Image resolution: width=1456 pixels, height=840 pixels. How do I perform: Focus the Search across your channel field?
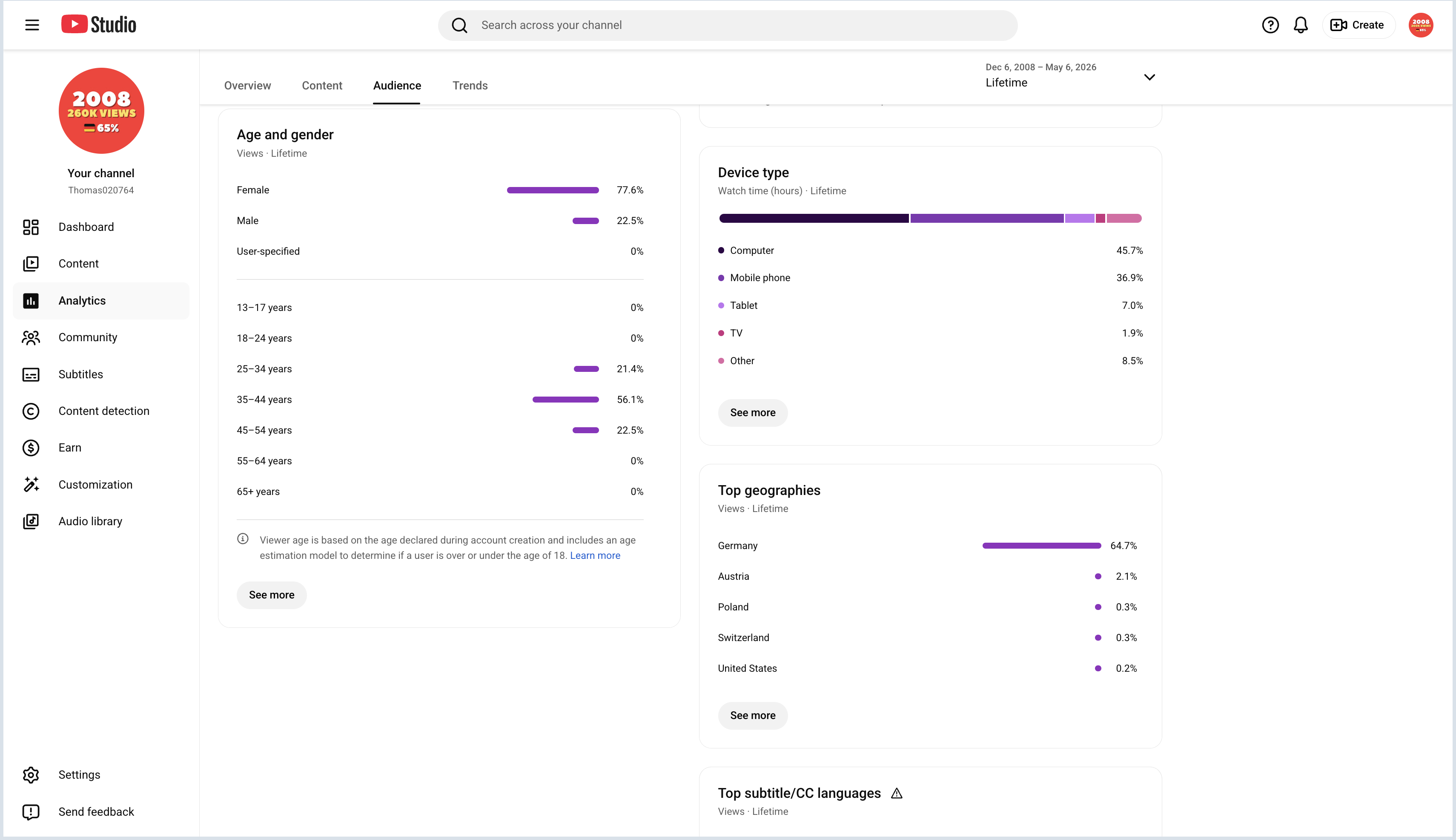pyautogui.click(x=728, y=25)
